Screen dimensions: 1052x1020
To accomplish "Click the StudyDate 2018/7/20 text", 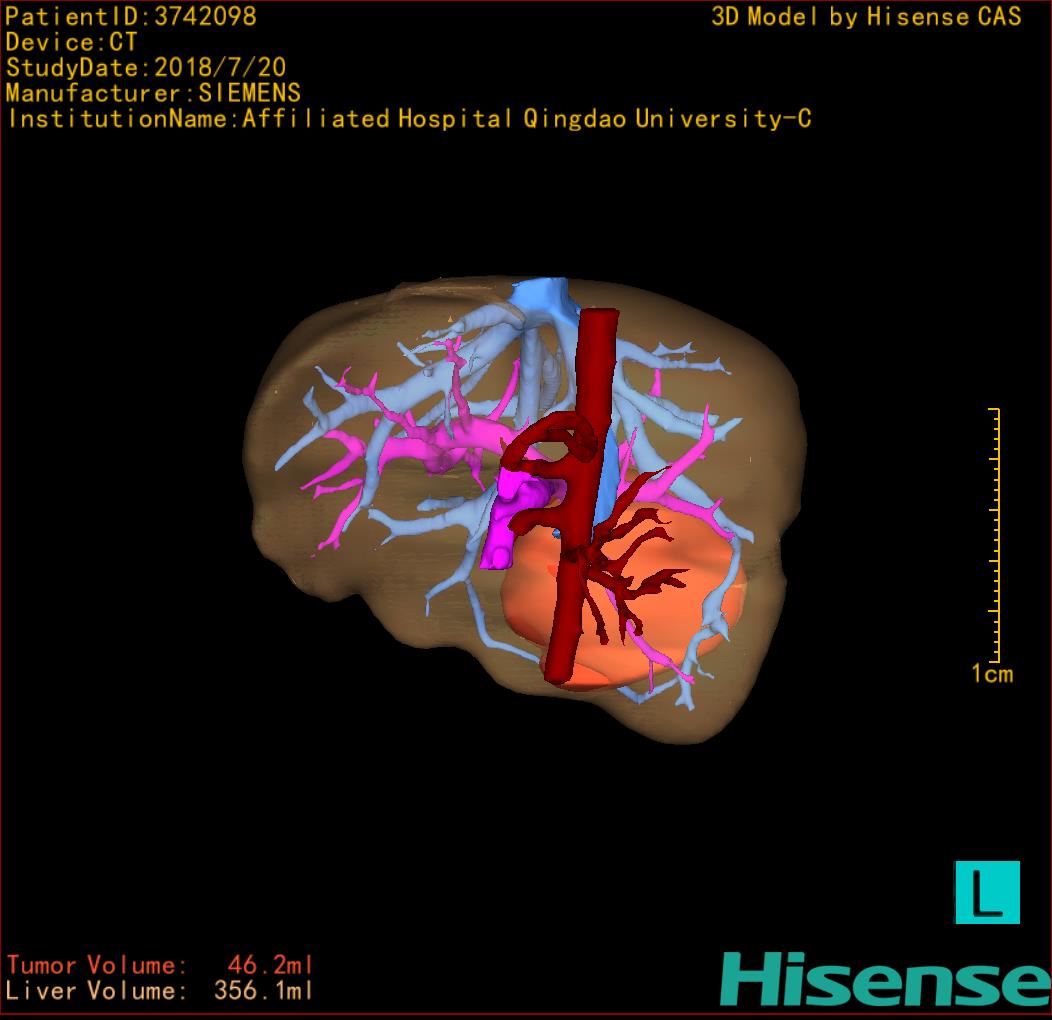I will [145, 68].
